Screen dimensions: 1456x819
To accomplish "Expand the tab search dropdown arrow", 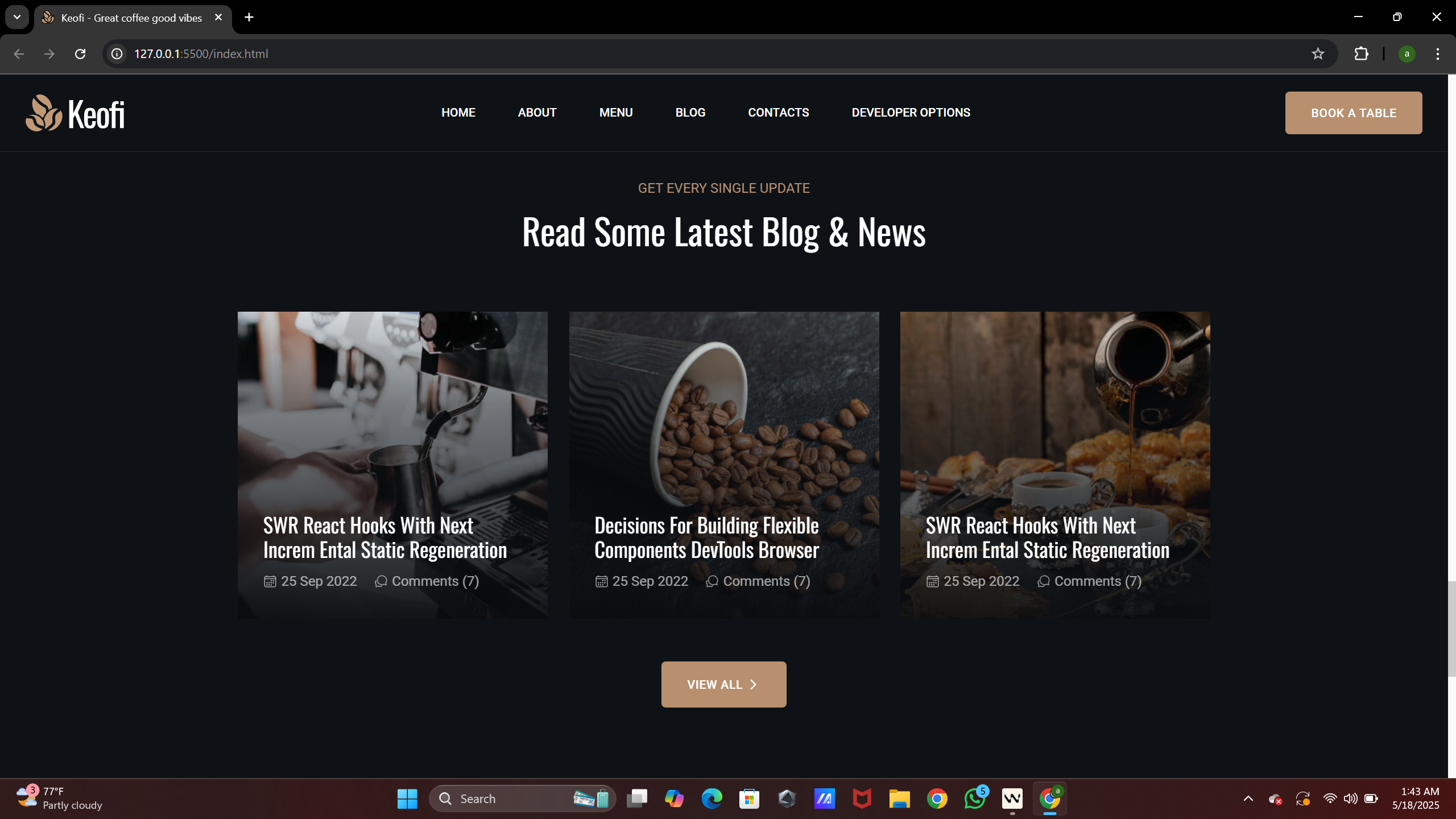I will point(17,17).
